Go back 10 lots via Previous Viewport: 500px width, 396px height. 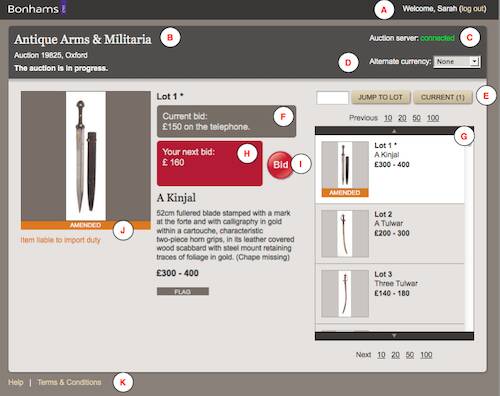(x=388, y=118)
